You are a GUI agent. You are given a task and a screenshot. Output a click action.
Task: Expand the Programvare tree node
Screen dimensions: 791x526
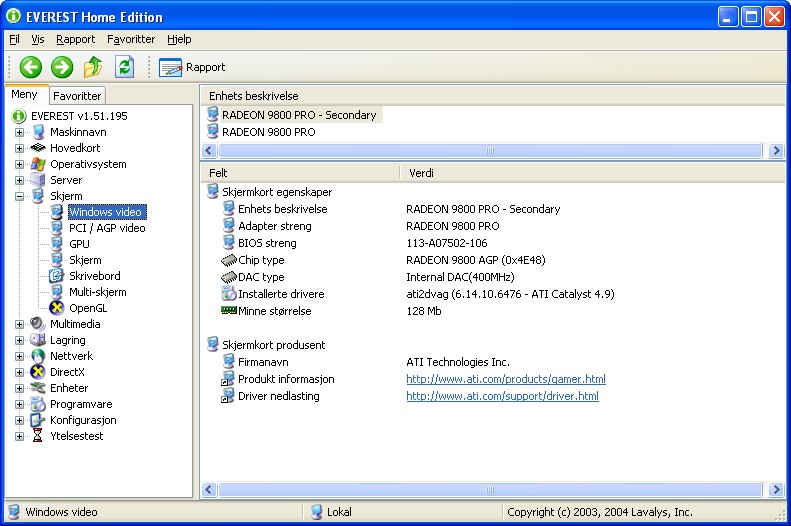(19, 404)
